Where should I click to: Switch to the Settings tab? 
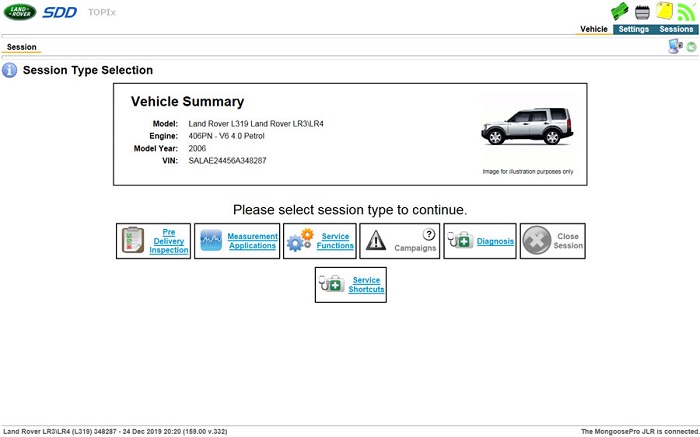(633, 29)
